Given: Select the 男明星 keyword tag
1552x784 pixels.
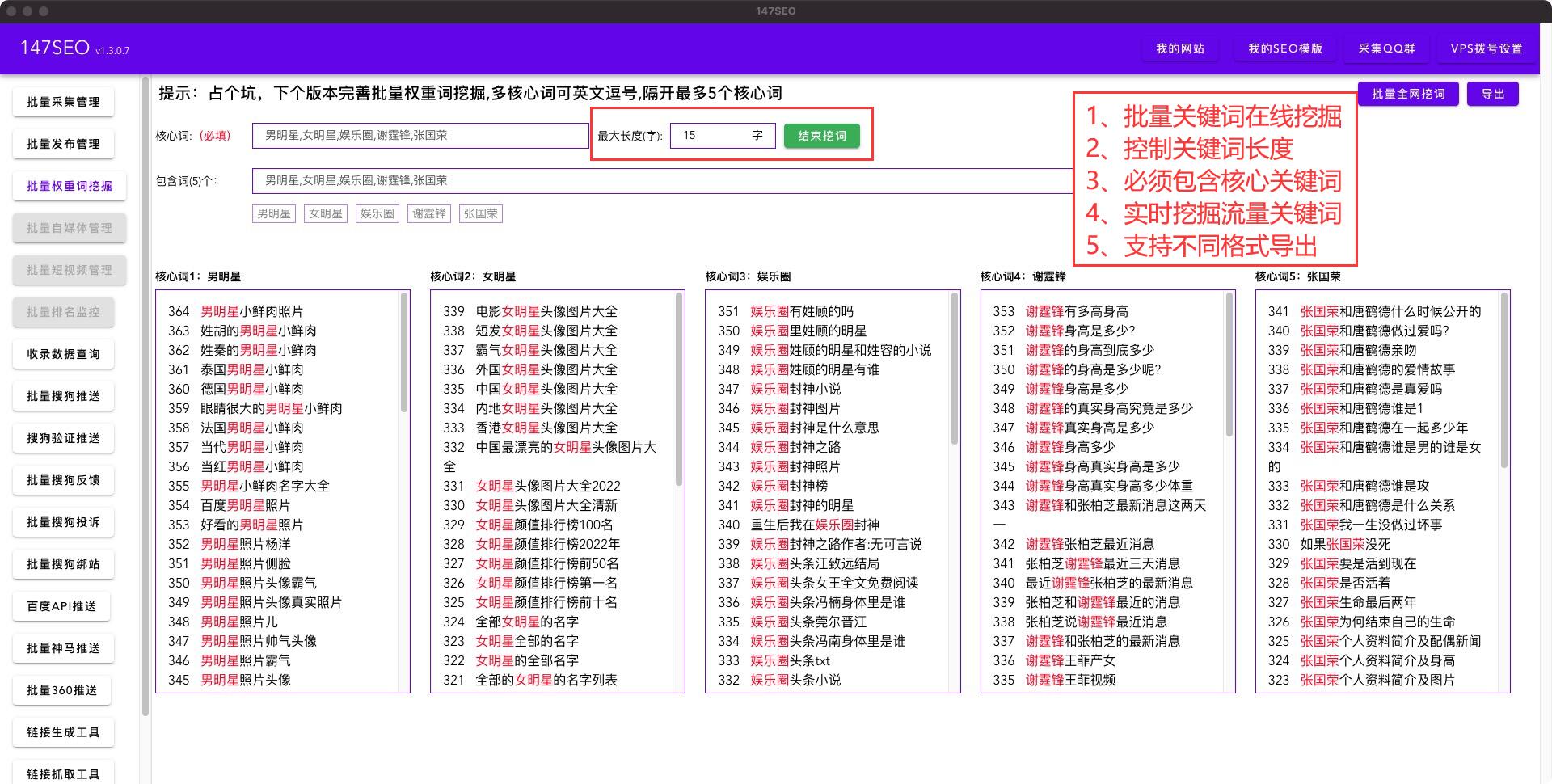Looking at the screenshot, I should pyautogui.click(x=274, y=213).
